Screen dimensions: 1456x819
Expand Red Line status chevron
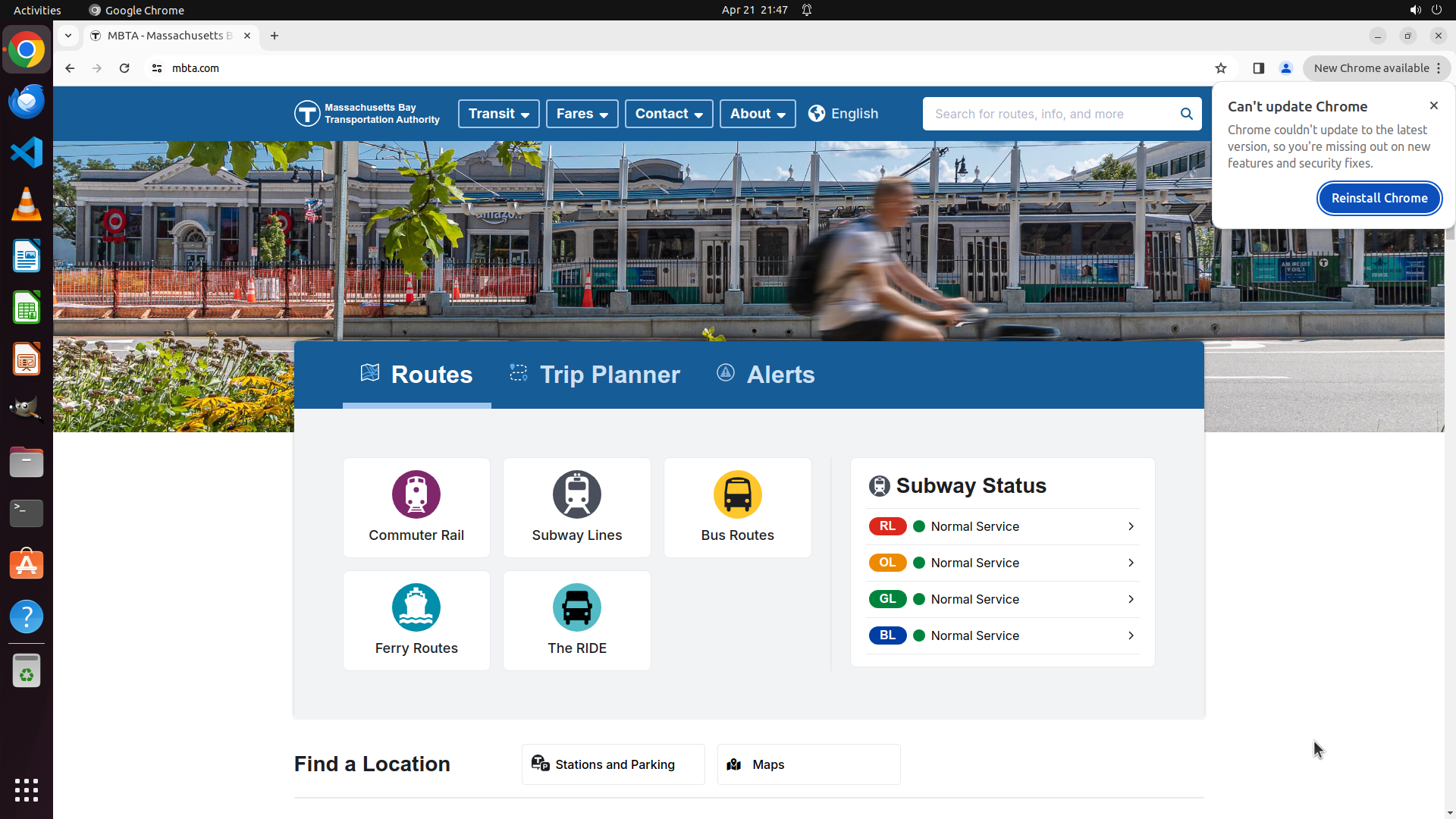[x=1131, y=526]
